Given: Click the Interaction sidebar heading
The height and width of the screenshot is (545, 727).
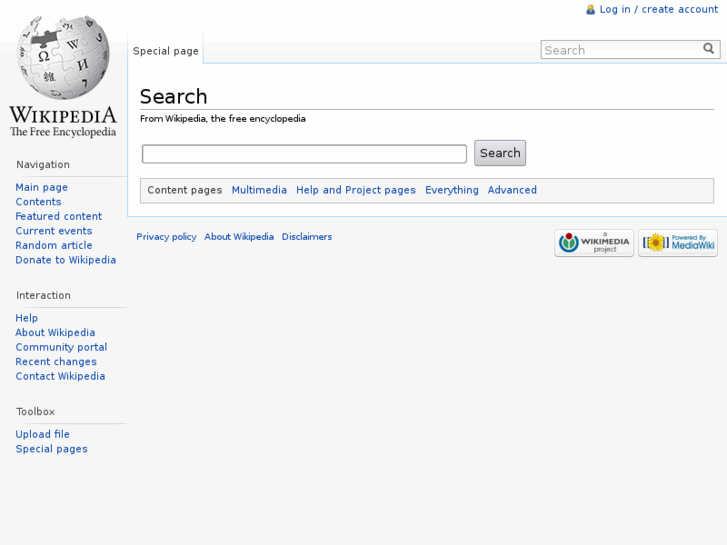Looking at the screenshot, I should (x=44, y=295).
